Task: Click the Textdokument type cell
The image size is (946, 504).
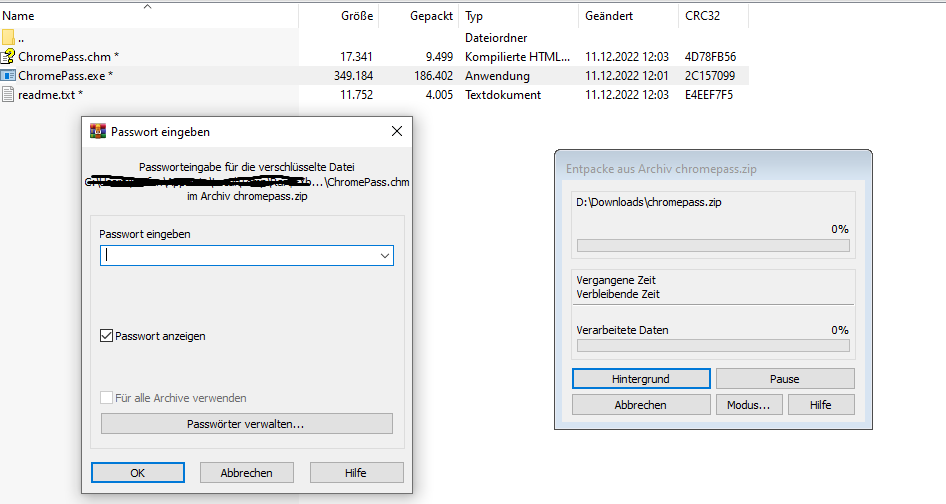Action: point(503,95)
